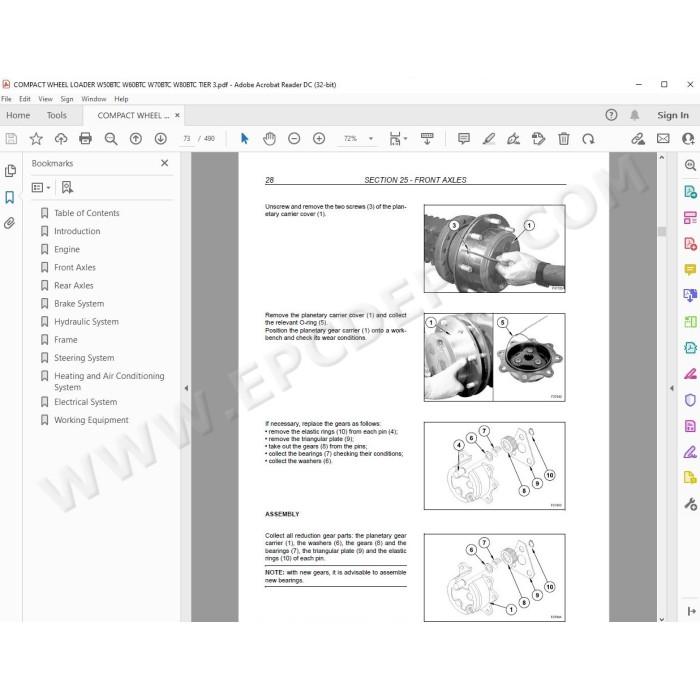This screenshot has width=700, height=700.
Task: Click the star bookmark file icon
Action: pos(36,139)
